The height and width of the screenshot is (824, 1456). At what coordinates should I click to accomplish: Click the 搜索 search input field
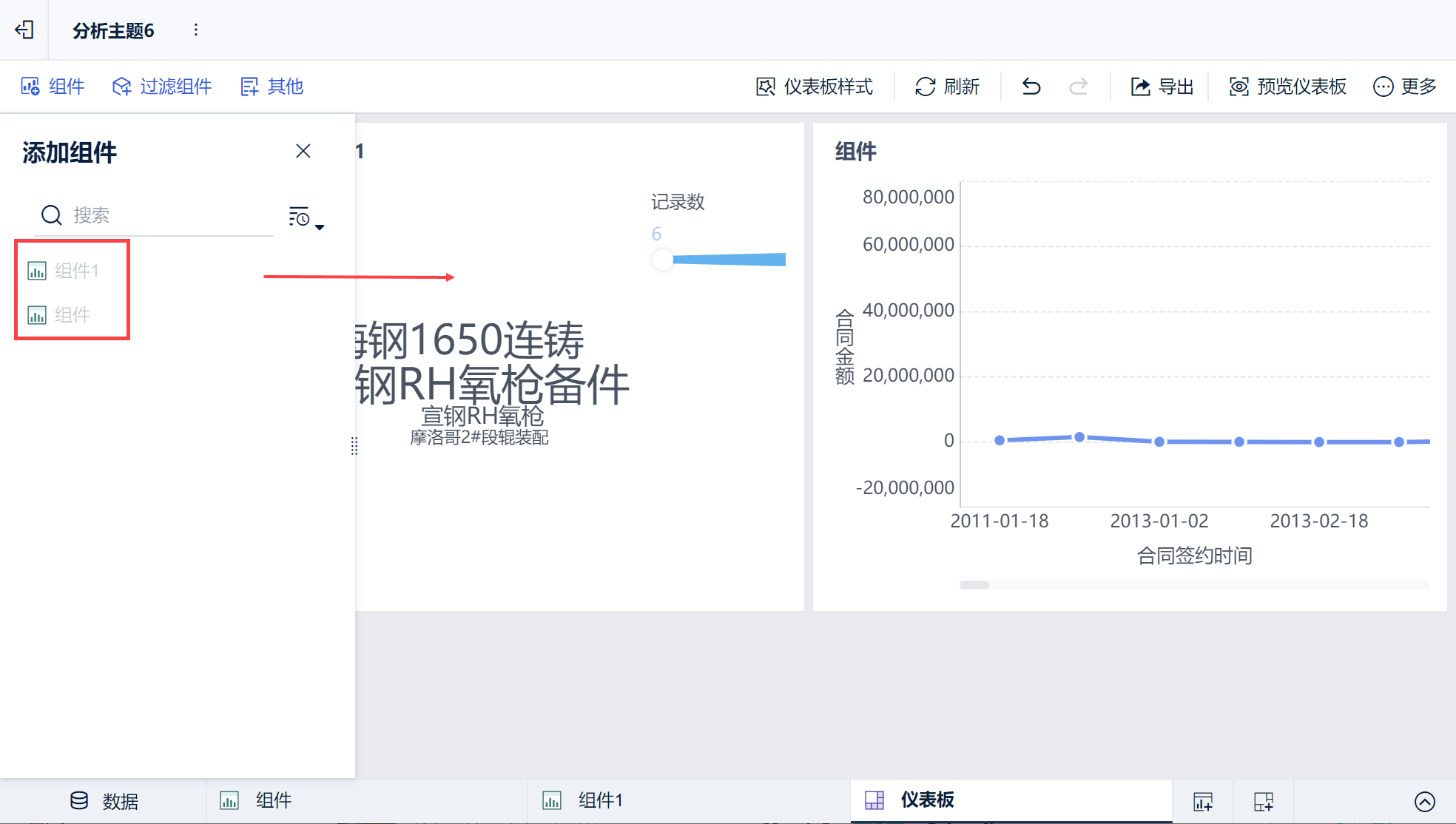[170, 215]
